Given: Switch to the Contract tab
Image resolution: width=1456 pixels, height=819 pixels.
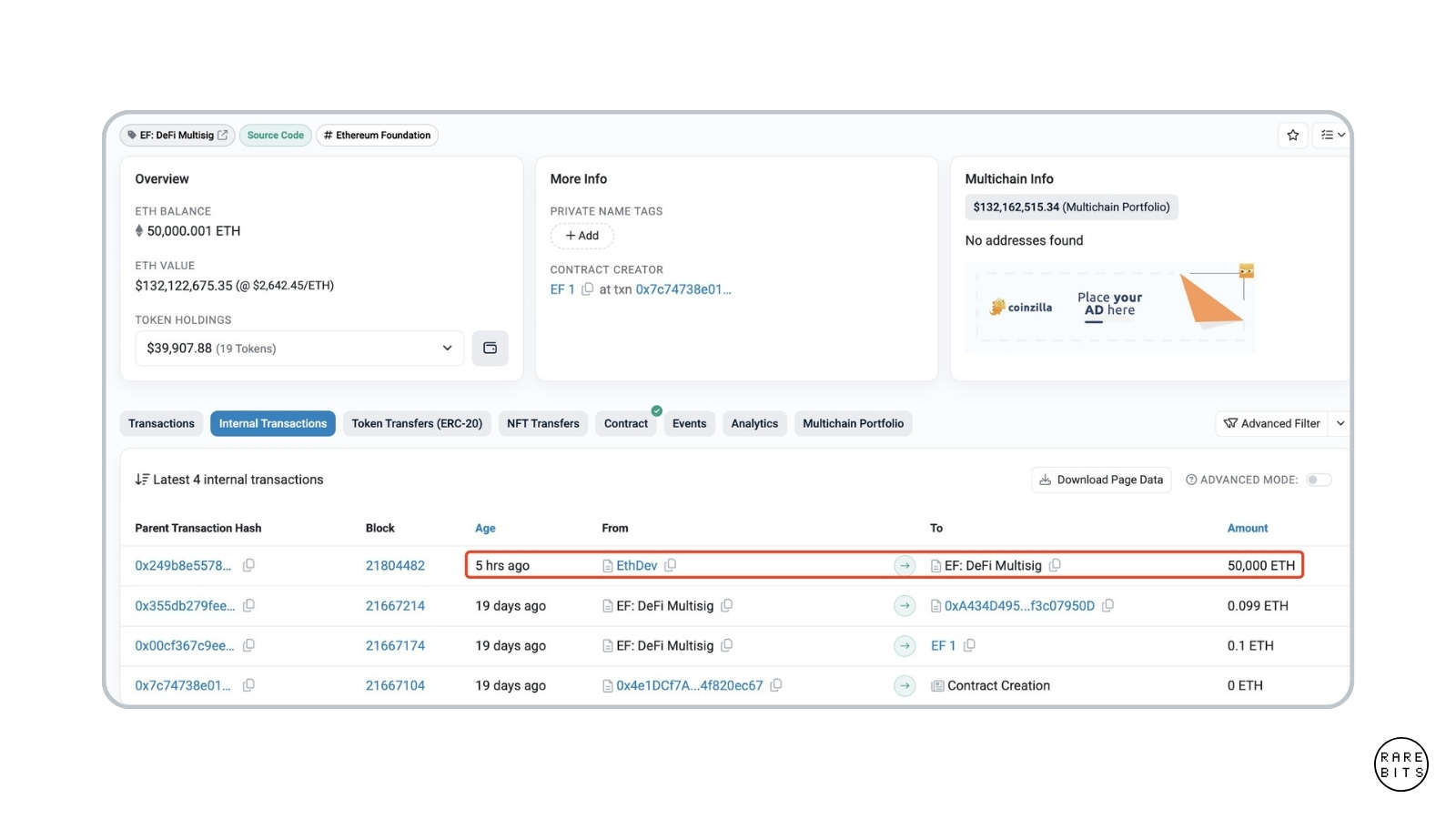Looking at the screenshot, I should click(x=626, y=424).
